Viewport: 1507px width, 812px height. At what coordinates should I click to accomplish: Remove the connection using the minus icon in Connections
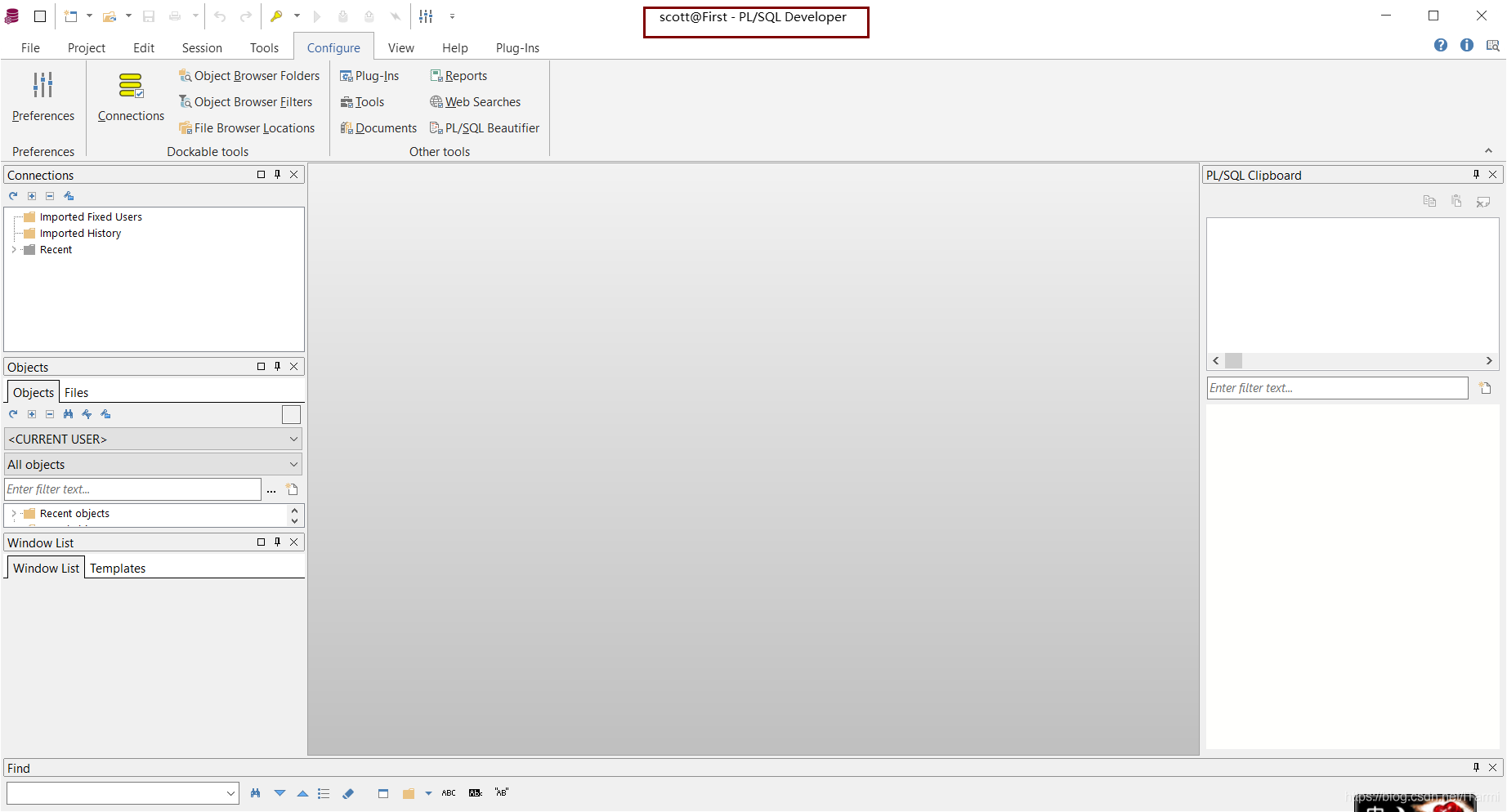click(x=50, y=196)
